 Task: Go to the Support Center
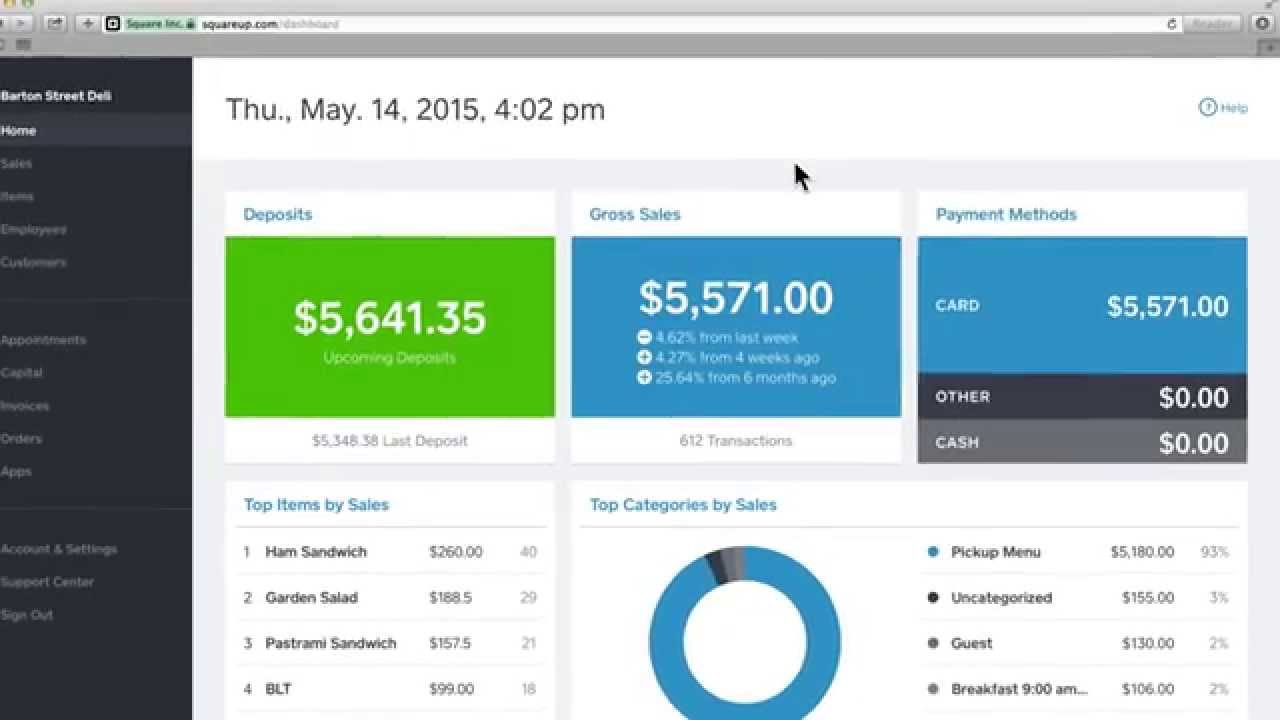click(48, 582)
